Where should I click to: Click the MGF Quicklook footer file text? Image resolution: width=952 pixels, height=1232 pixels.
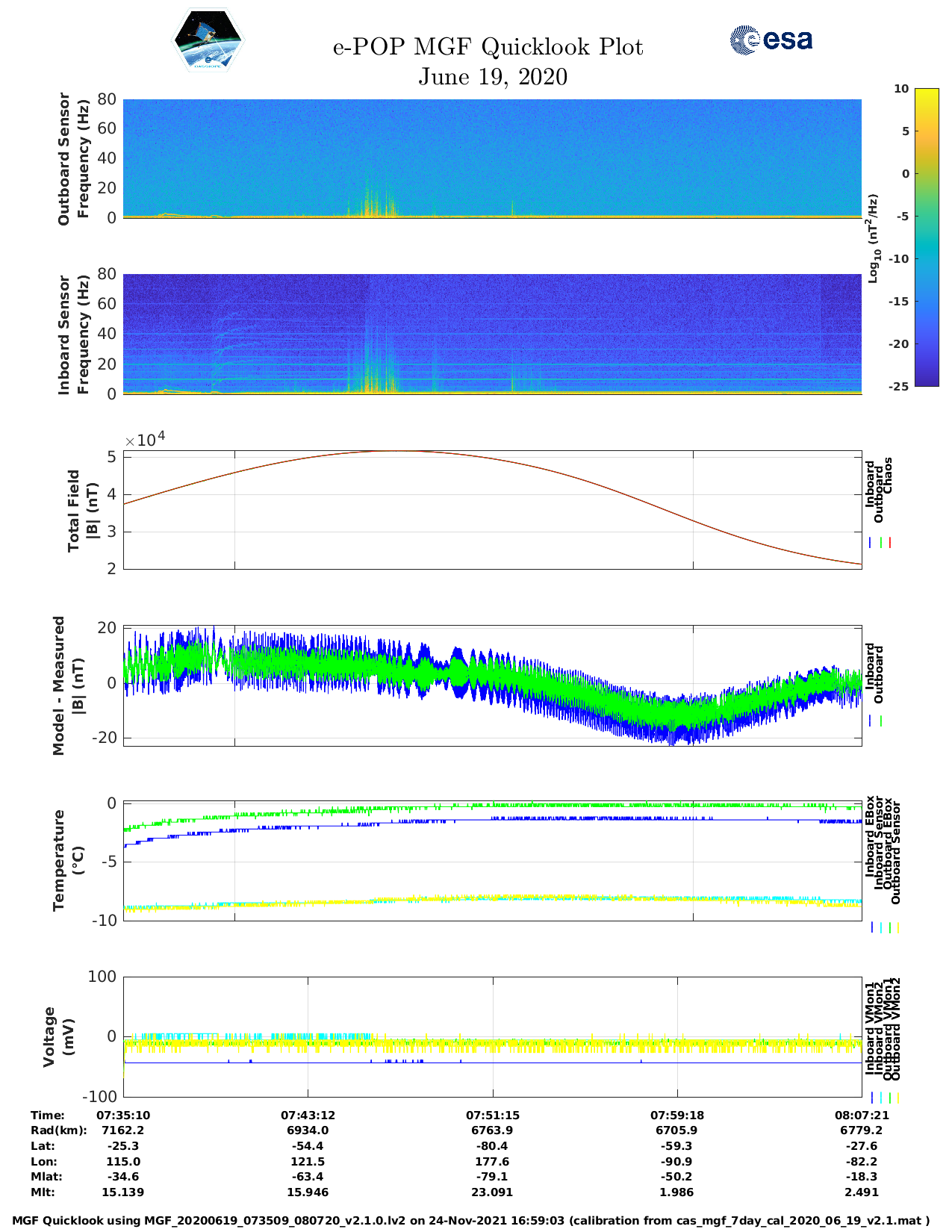(470, 1221)
